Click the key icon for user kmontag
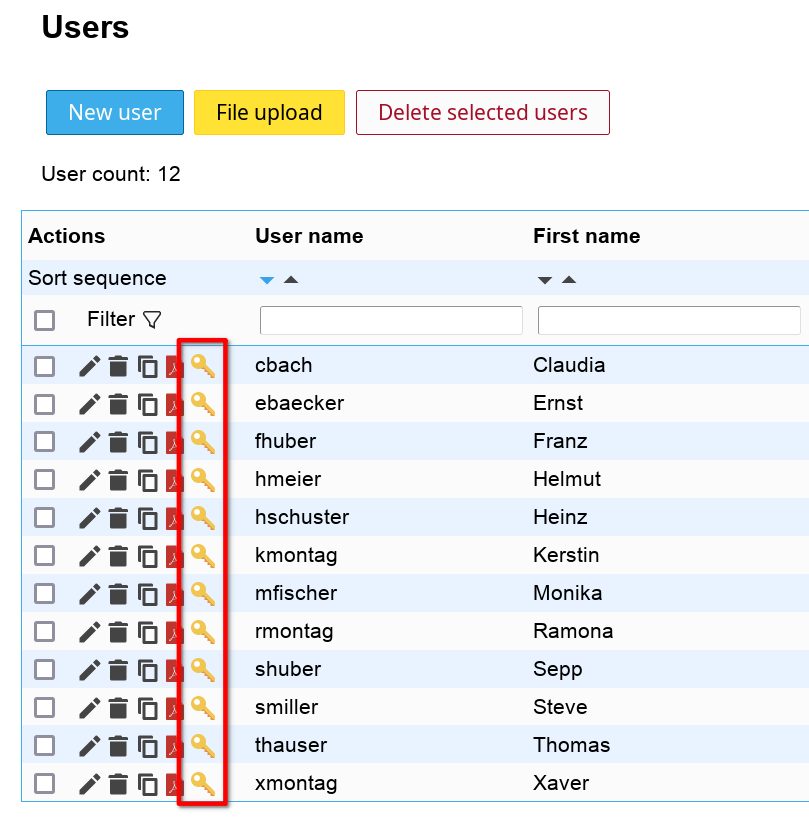Screen dimensions: 809x834 coord(203,556)
